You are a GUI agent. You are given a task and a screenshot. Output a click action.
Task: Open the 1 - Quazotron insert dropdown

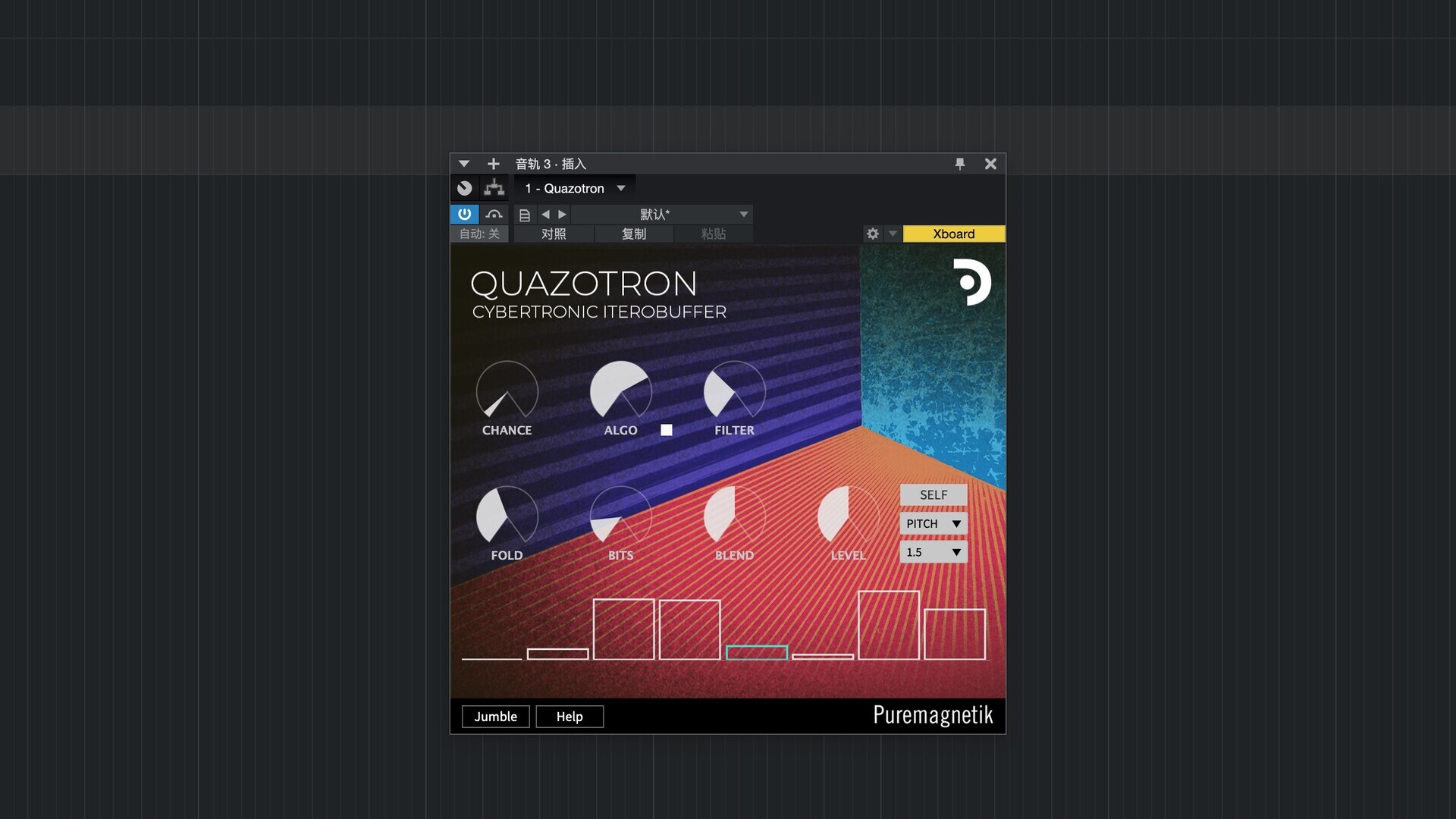tap(575, 188)
